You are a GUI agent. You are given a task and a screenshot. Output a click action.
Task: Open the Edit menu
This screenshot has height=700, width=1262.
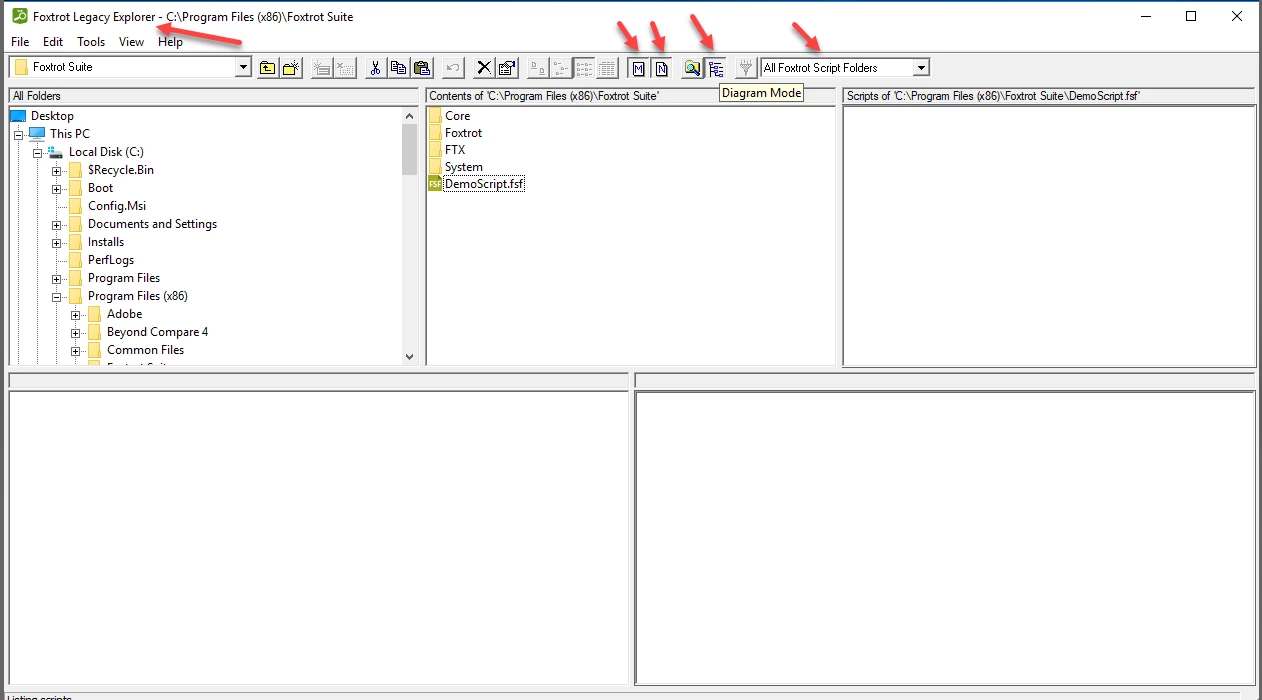pos(53,42)
